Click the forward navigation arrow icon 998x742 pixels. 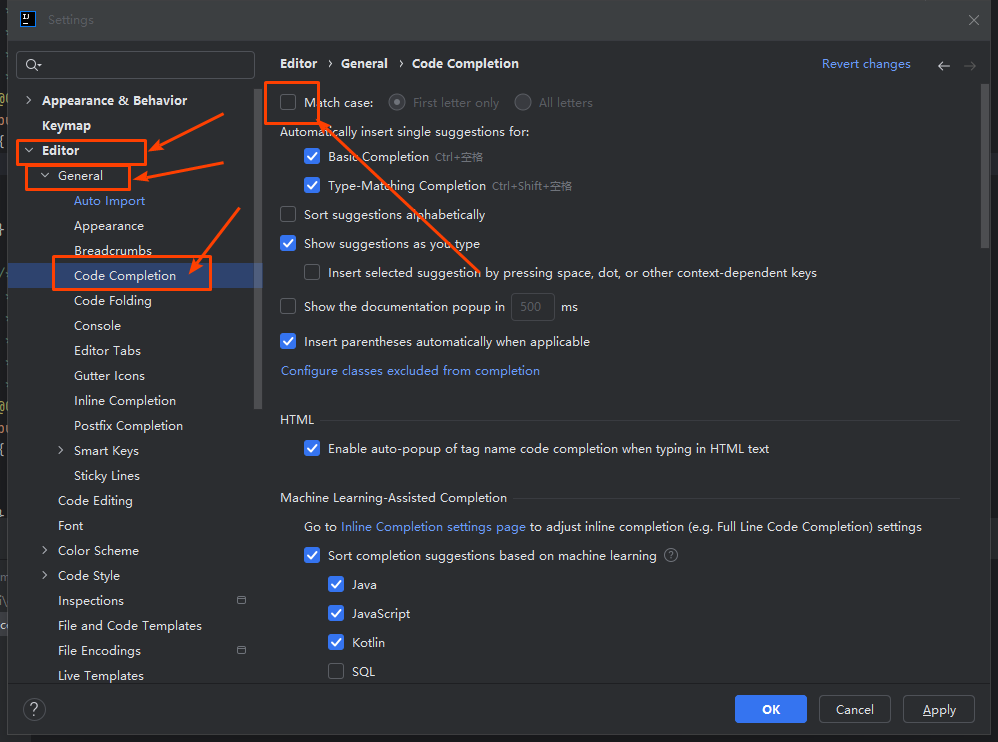coord(969,66)
